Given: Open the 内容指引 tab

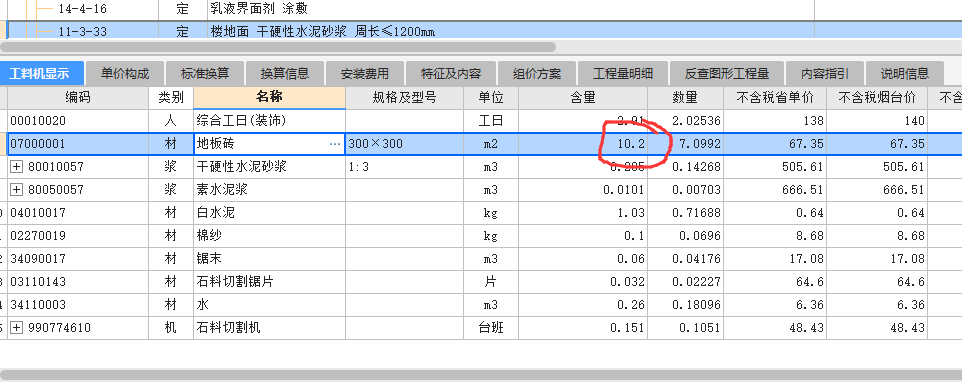Looking at the screenshot, I should 825,74.
